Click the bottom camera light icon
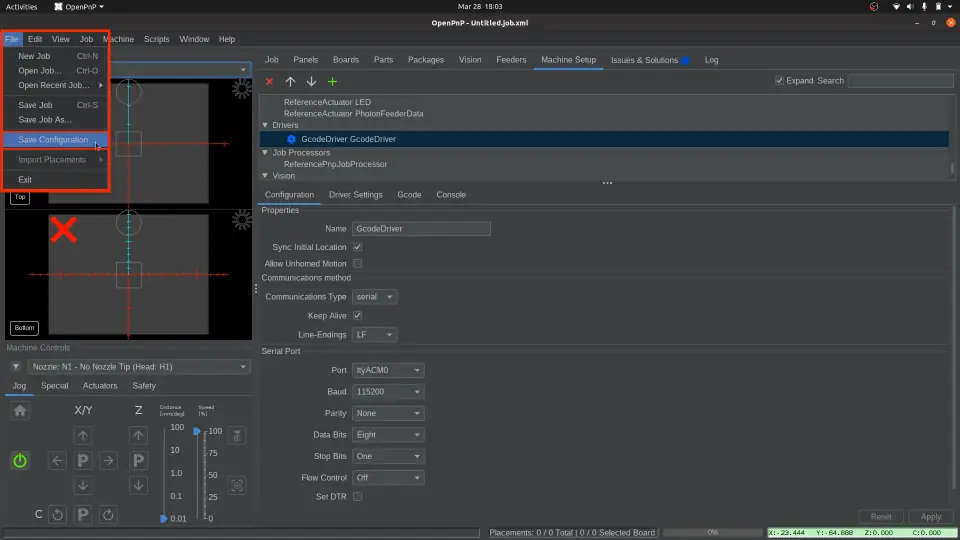The width and height of the screenshot is (960, 540). [242, 220]
